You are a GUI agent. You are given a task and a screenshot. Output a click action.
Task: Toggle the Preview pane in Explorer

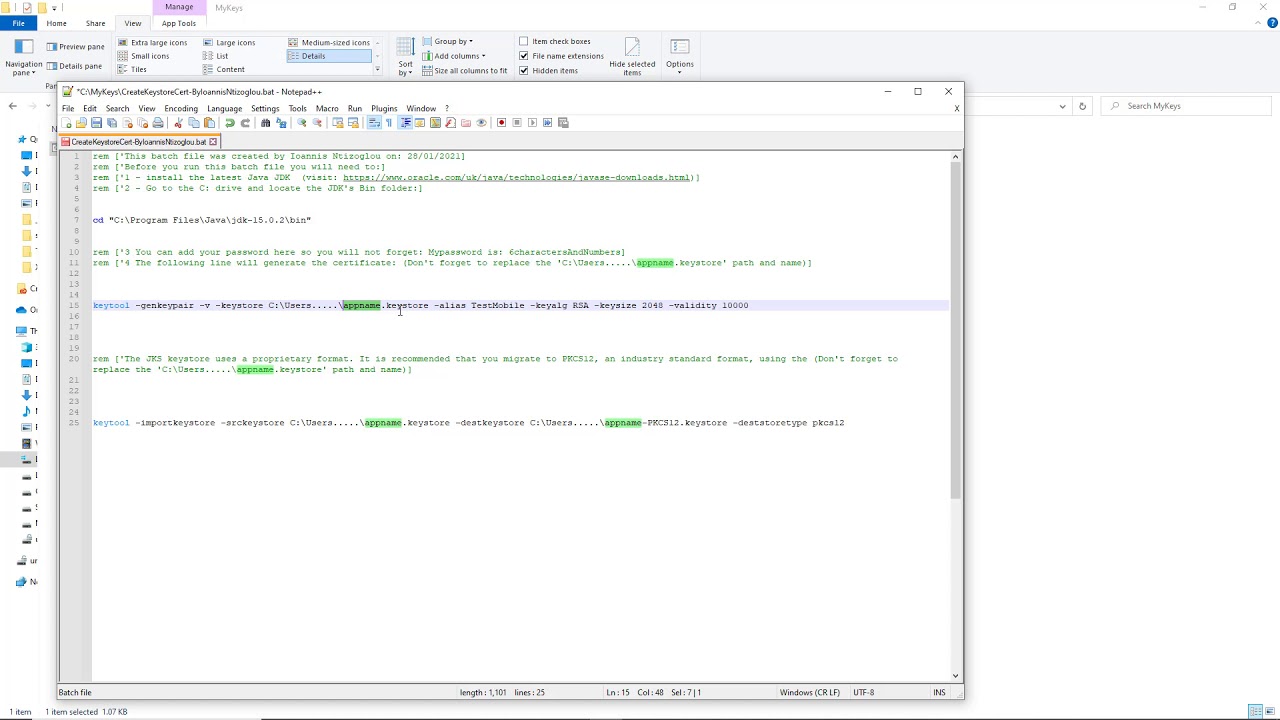click(x=76, y=47)
